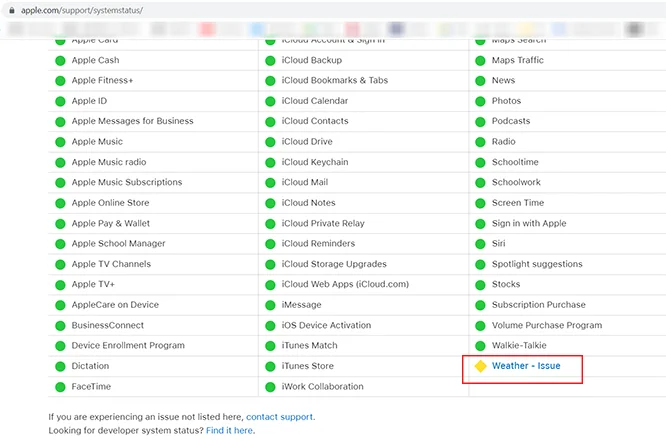Select the iTunes Match entry
The width and height of the screenshot is (666, 447).
(x=309, y=345)
